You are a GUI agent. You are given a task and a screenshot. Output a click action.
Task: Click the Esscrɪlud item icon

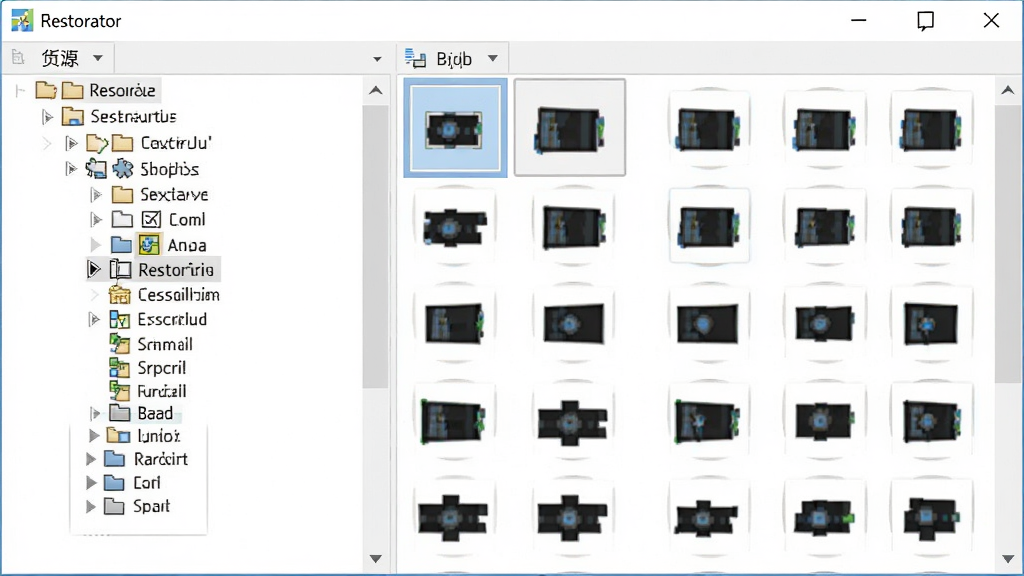coord(120,319)
